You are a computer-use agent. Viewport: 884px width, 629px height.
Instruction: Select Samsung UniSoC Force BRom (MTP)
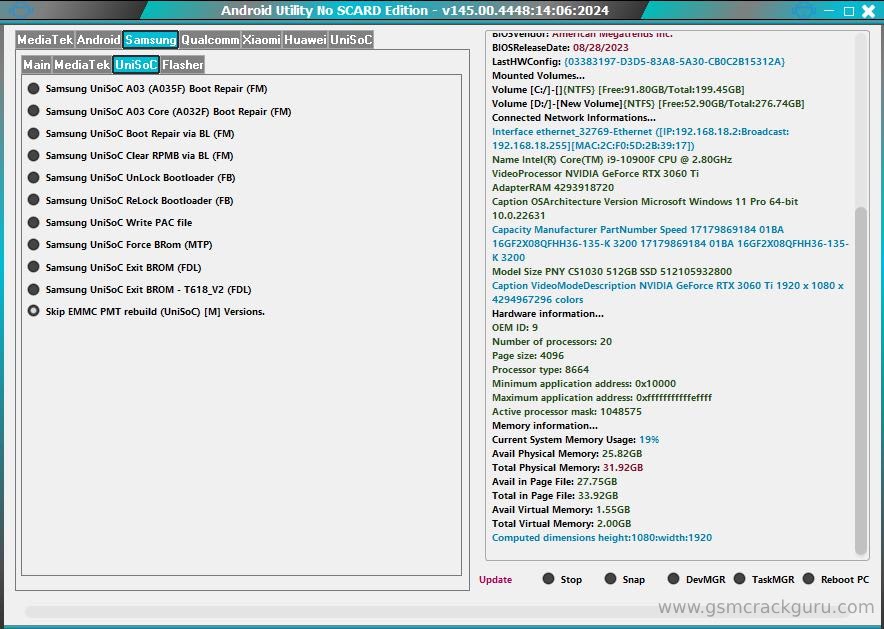tap(120, 245)
